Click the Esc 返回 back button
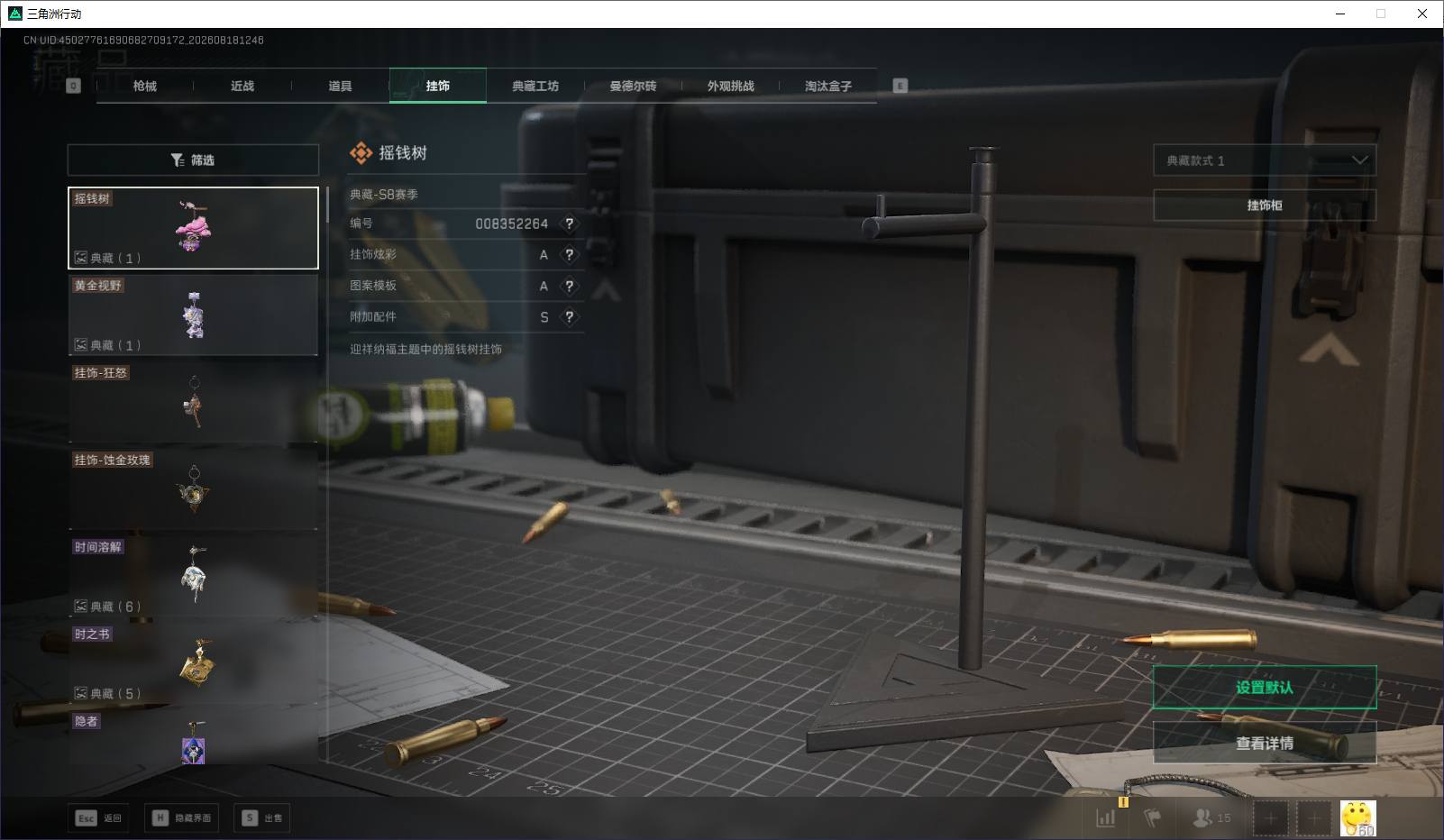Viewport: 1444px width, 840px height. [98, 818]
